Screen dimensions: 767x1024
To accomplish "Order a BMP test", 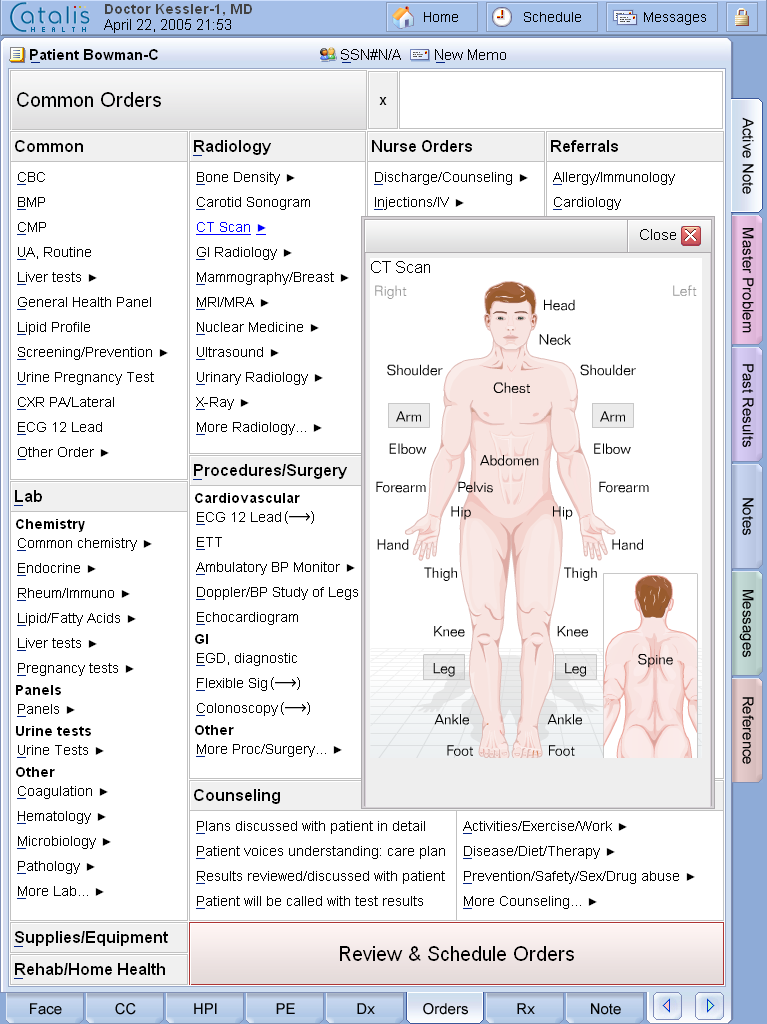I will [31, 202].
